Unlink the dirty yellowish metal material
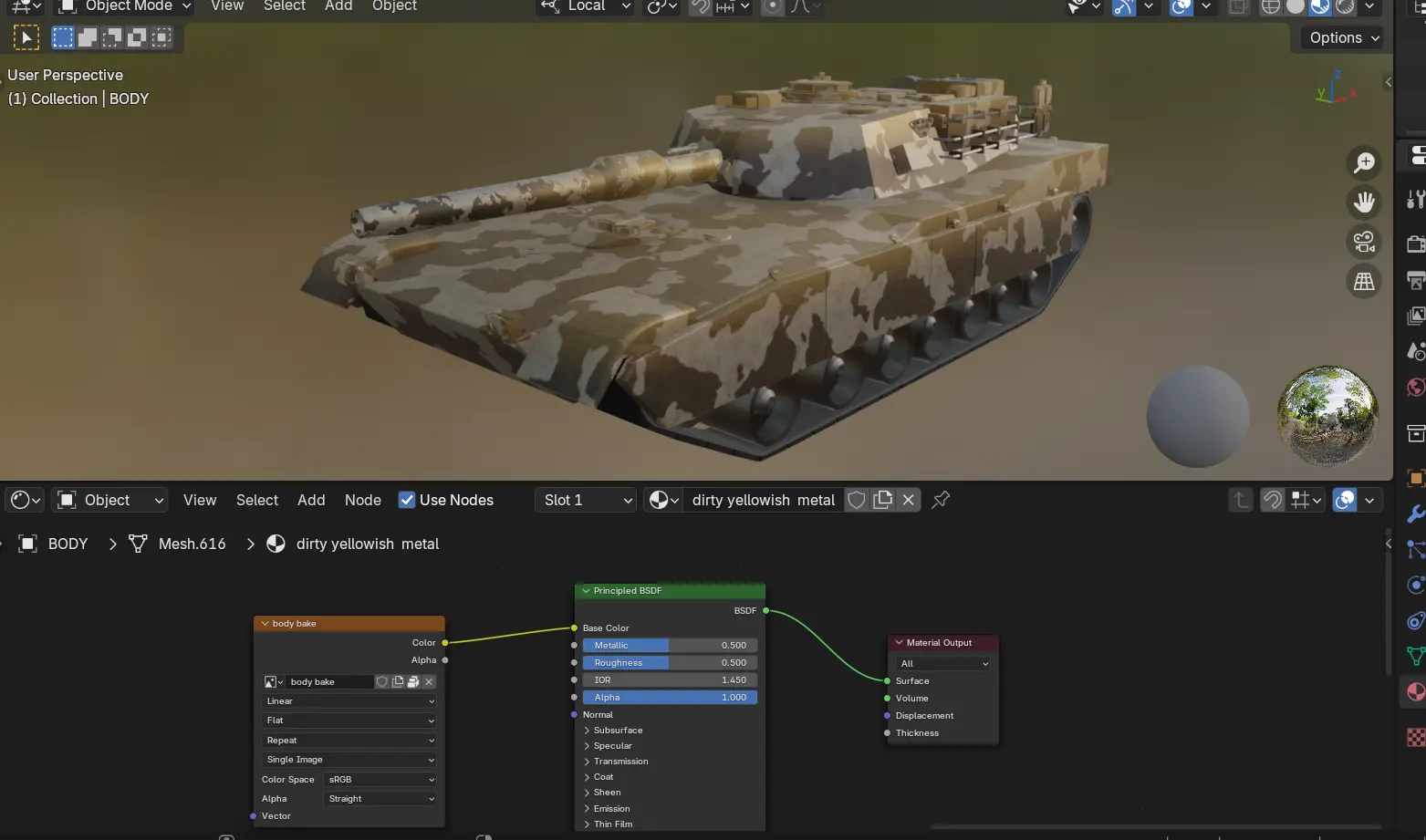This screenshot has height=840, width=1426. tap(908, 500)
